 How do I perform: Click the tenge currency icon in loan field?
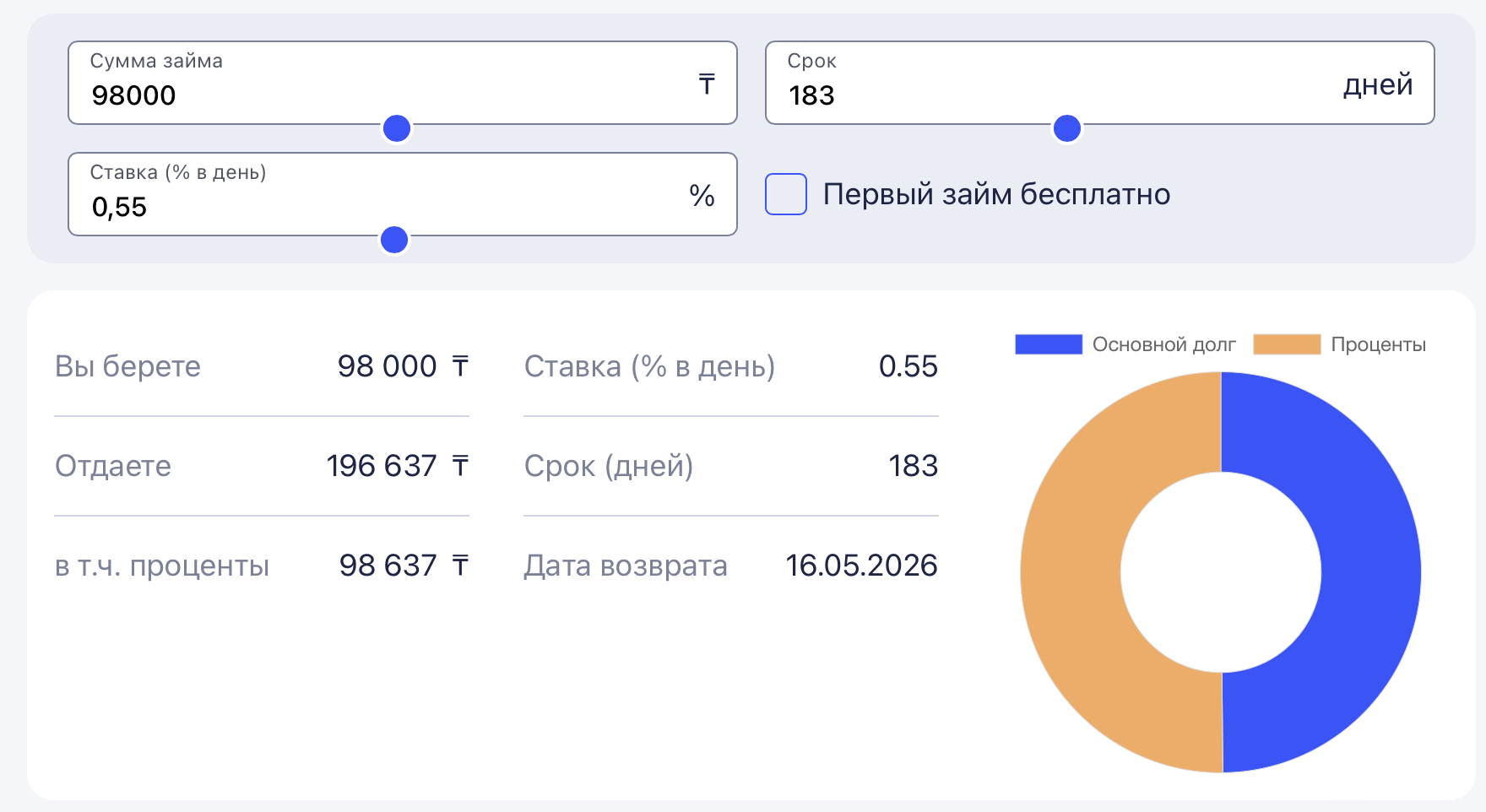707,84
